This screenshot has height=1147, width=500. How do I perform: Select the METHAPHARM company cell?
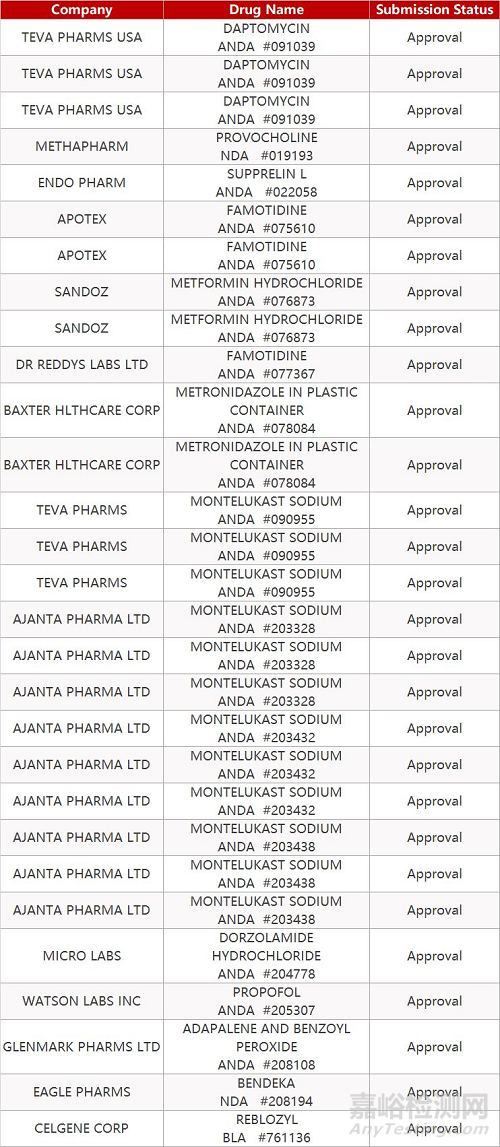[x=82, y=146]
